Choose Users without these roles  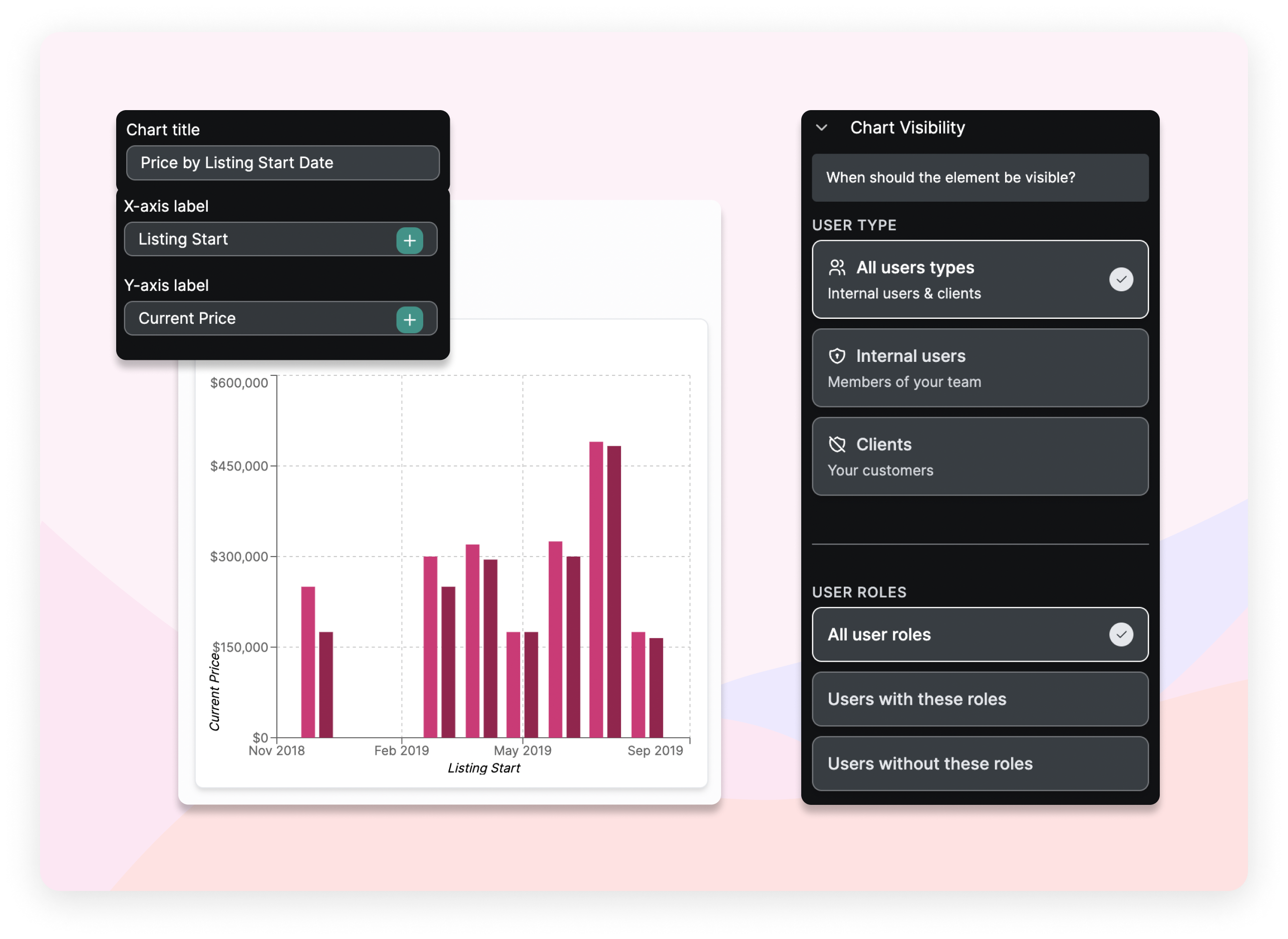tap(979, 763)
